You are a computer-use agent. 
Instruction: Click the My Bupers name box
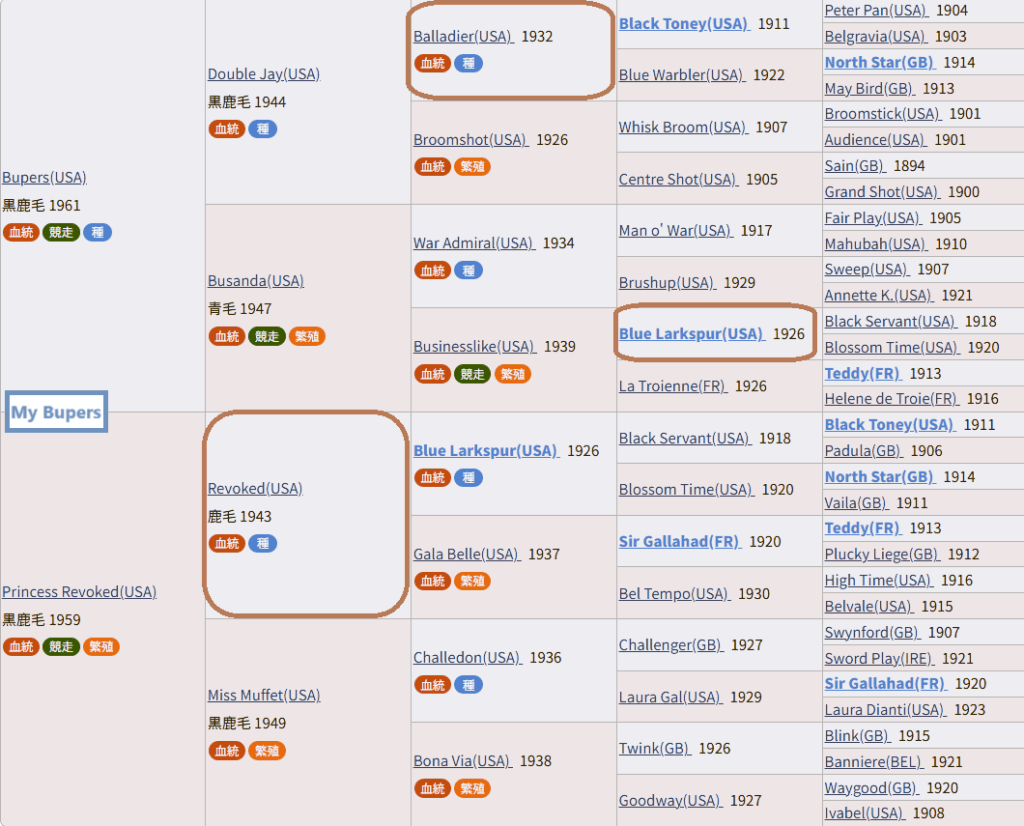coord(56,412)
